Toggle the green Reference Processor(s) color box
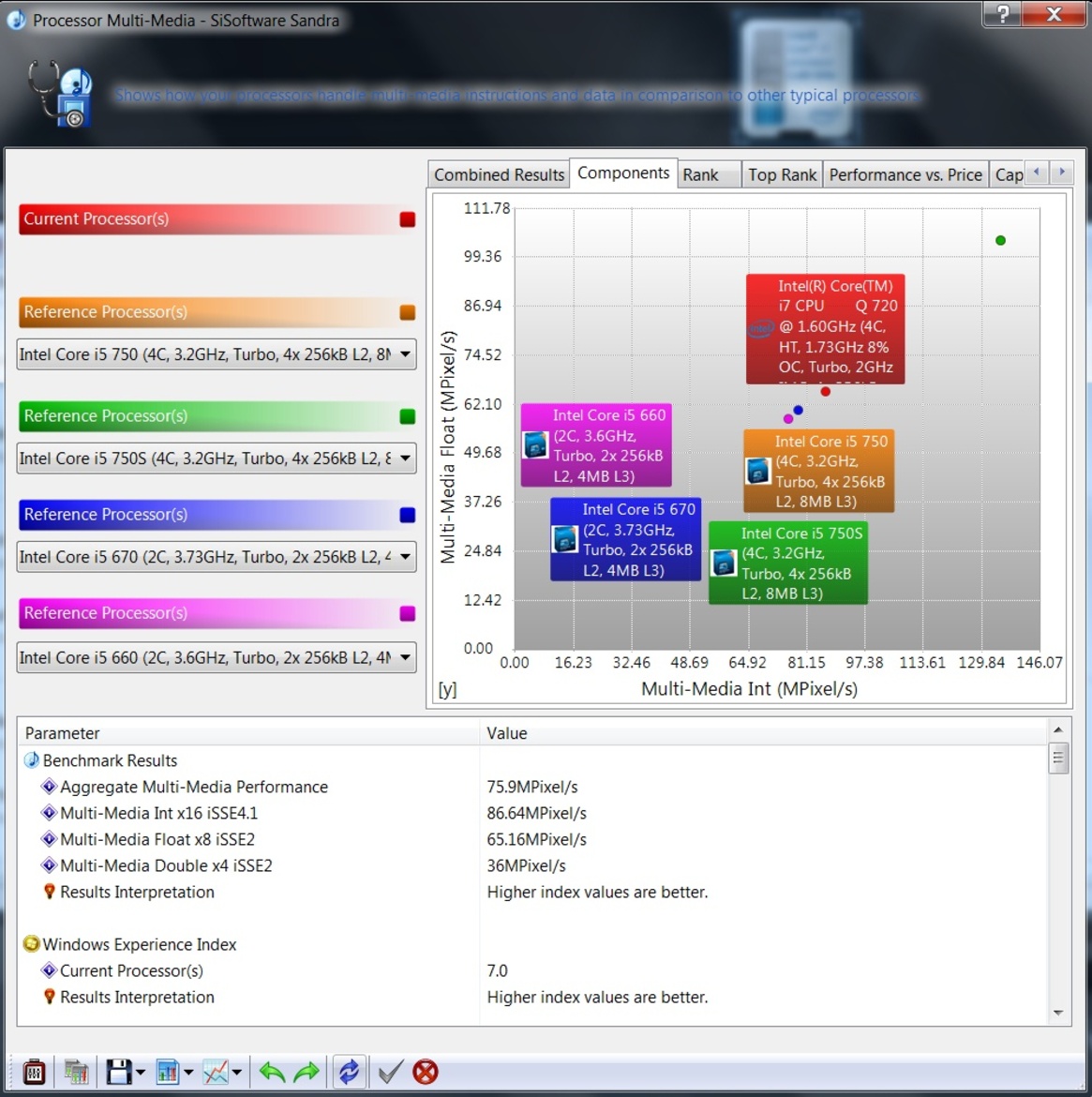Image resolution: width=1092 pixels, height=1097 pixels. 407,416
